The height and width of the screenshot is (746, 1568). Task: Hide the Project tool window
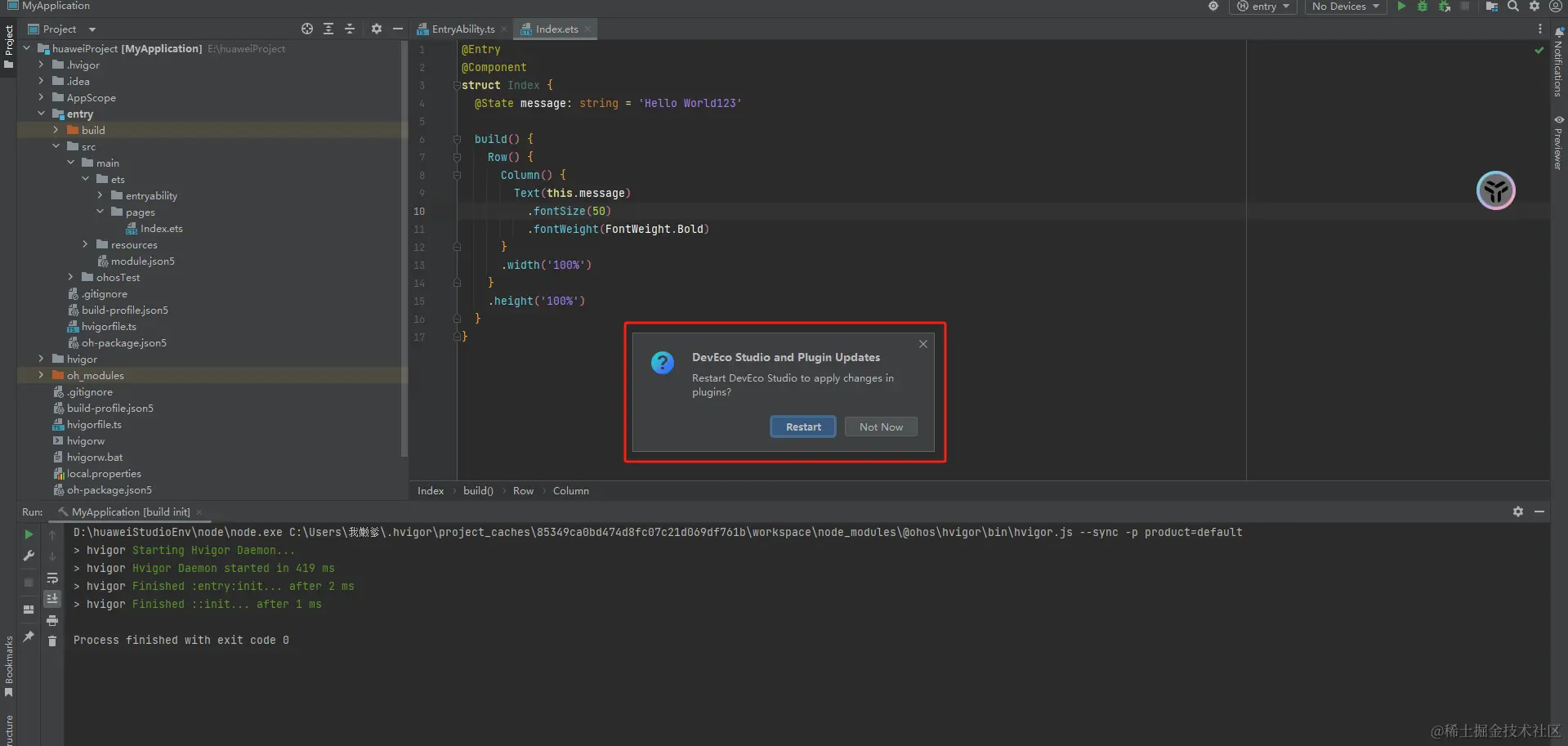(398, 29)
